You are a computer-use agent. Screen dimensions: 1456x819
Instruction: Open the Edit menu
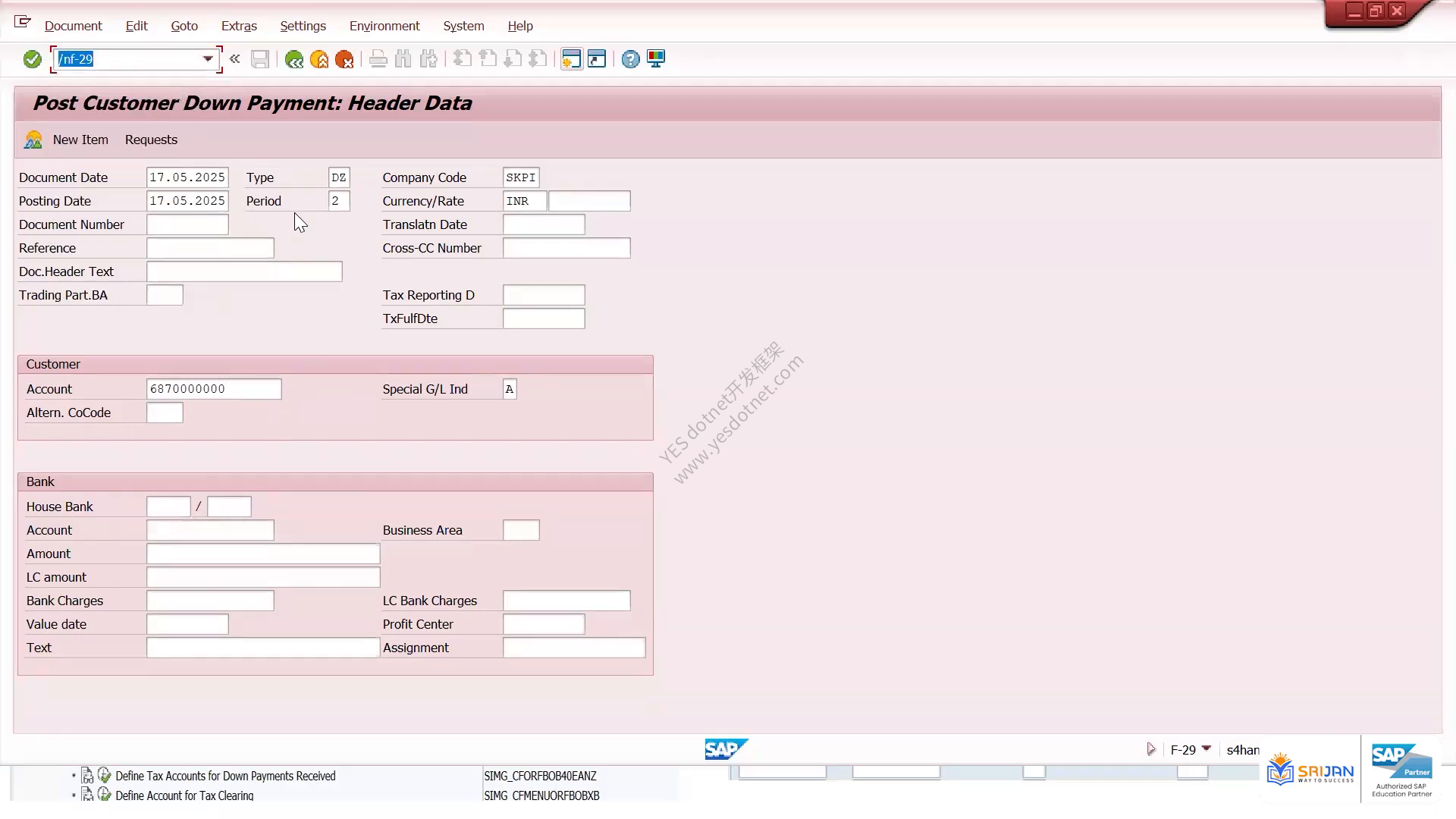pyautogui.click(x=136, y=26)
